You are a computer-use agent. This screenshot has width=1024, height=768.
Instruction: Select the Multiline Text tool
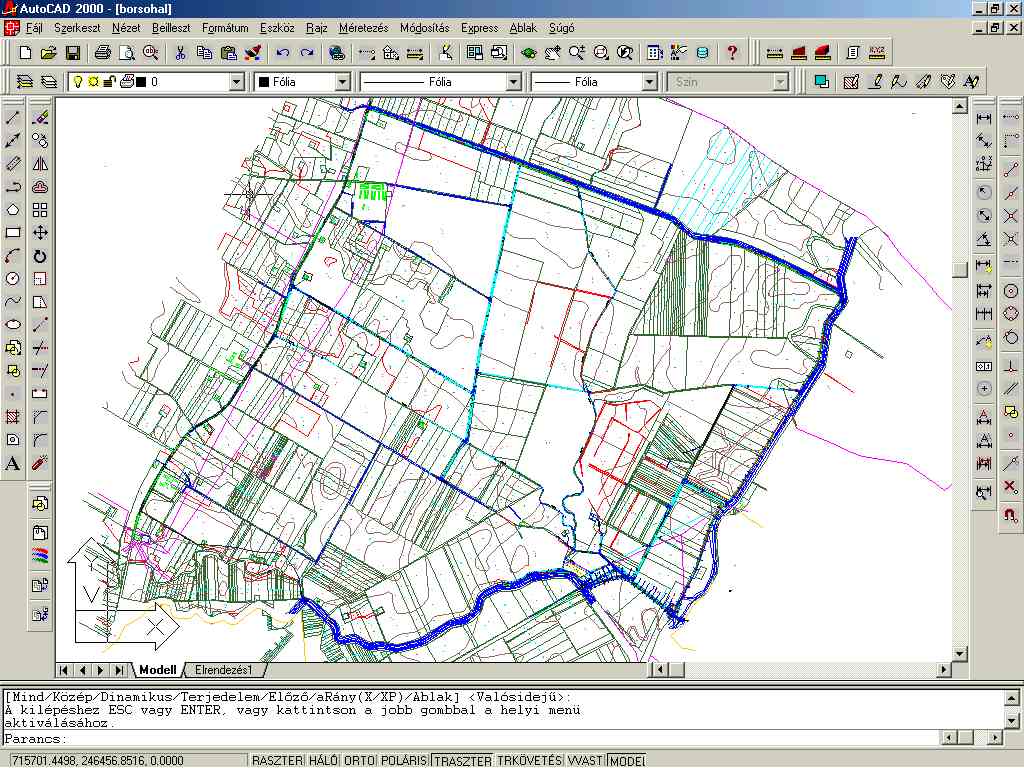coord(13,463)
